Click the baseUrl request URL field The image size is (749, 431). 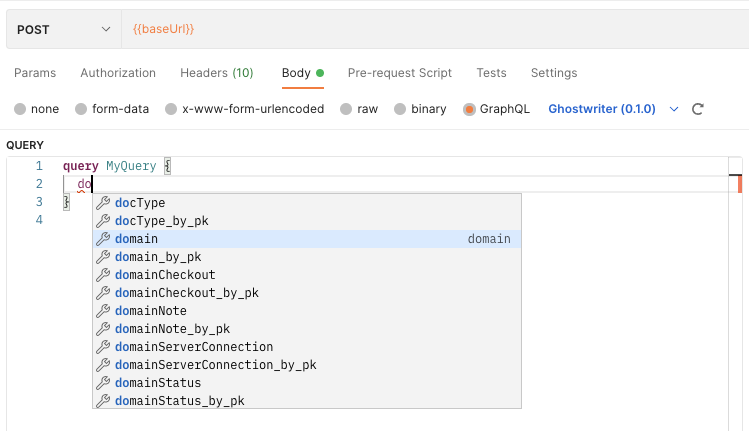435,30
